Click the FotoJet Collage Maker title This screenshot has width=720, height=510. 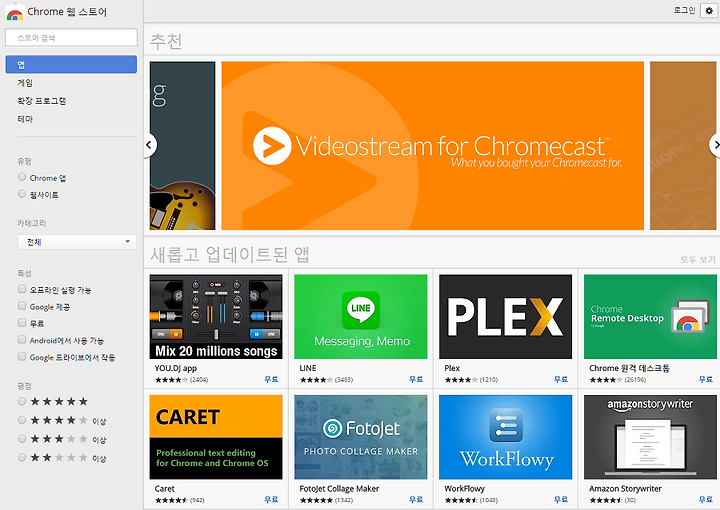339,489
